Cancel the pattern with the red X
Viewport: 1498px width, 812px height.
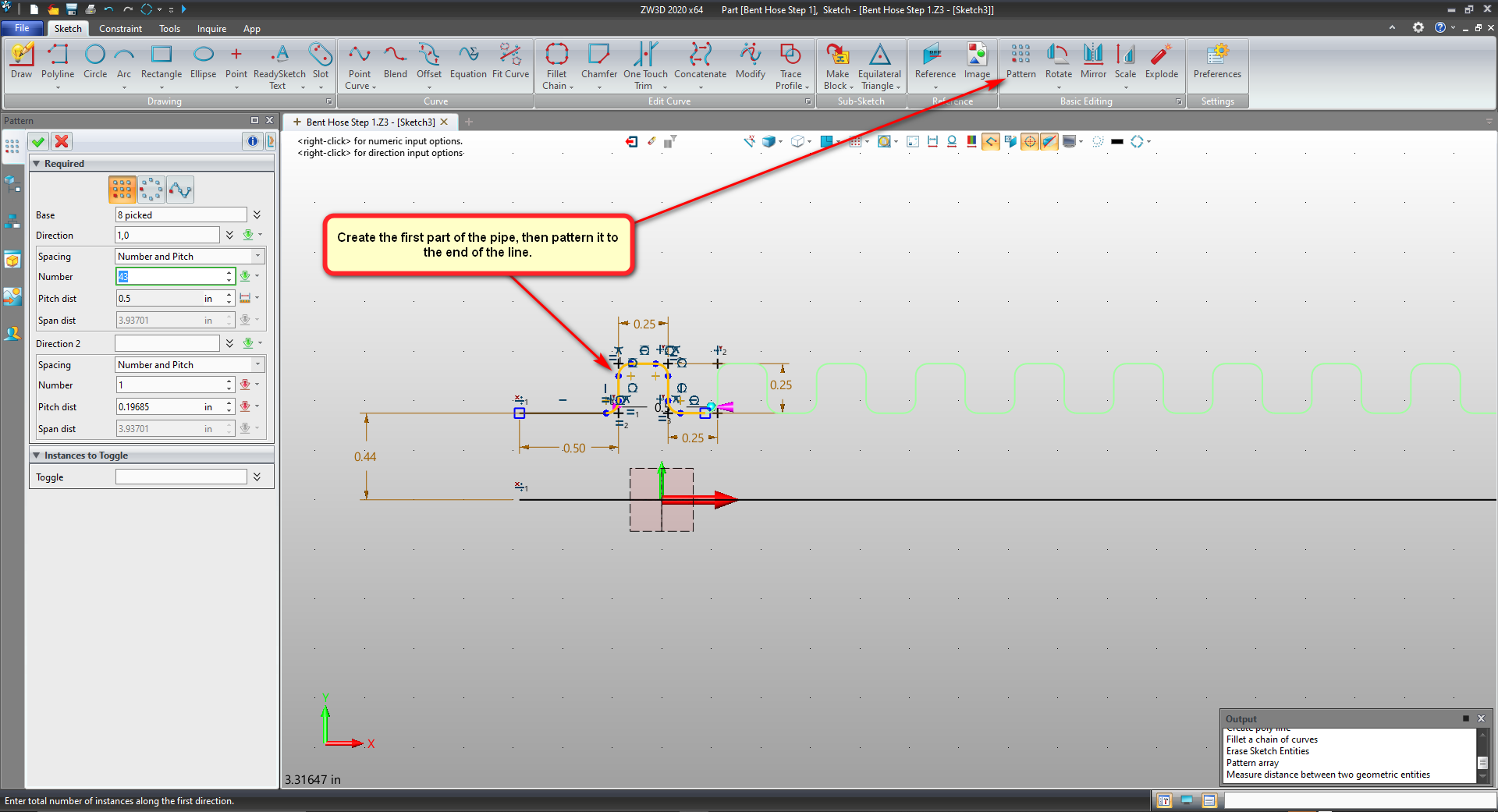(62, 141)
